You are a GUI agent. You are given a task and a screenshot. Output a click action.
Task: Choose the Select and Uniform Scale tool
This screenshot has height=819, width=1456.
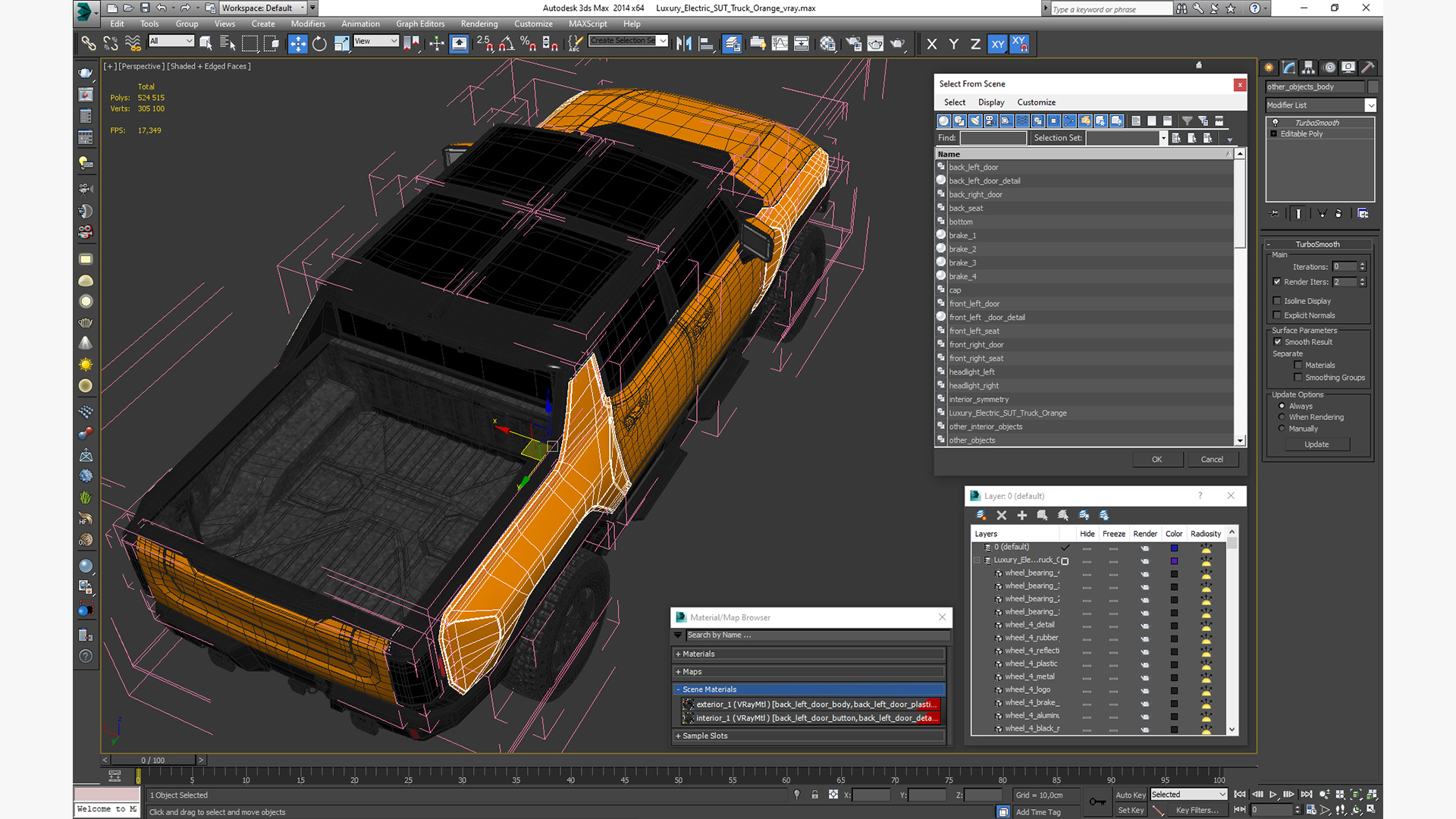342,44
